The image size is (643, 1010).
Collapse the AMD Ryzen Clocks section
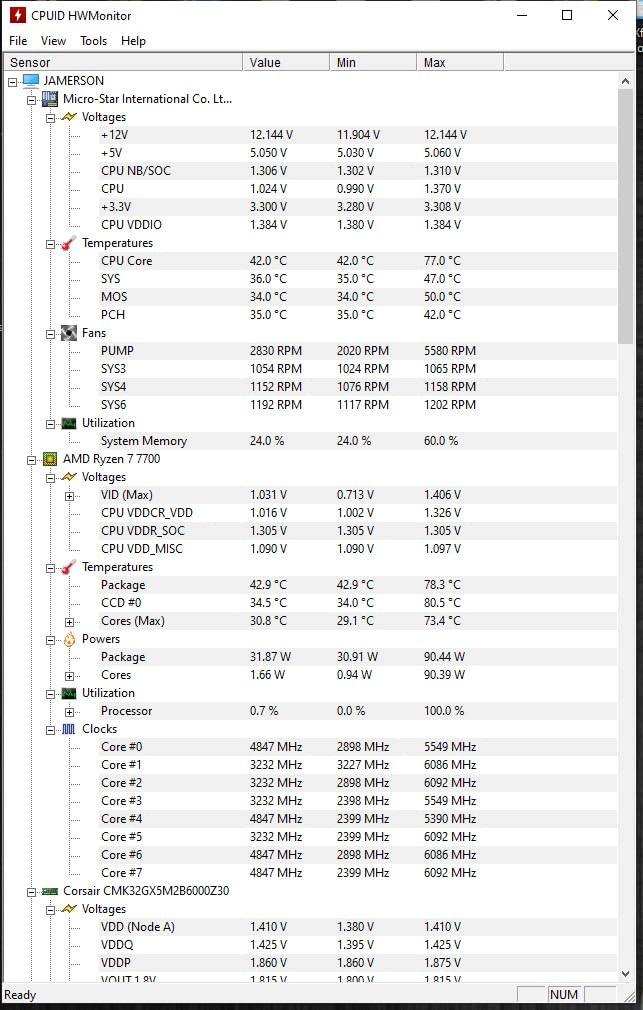[x=51, y=729]
